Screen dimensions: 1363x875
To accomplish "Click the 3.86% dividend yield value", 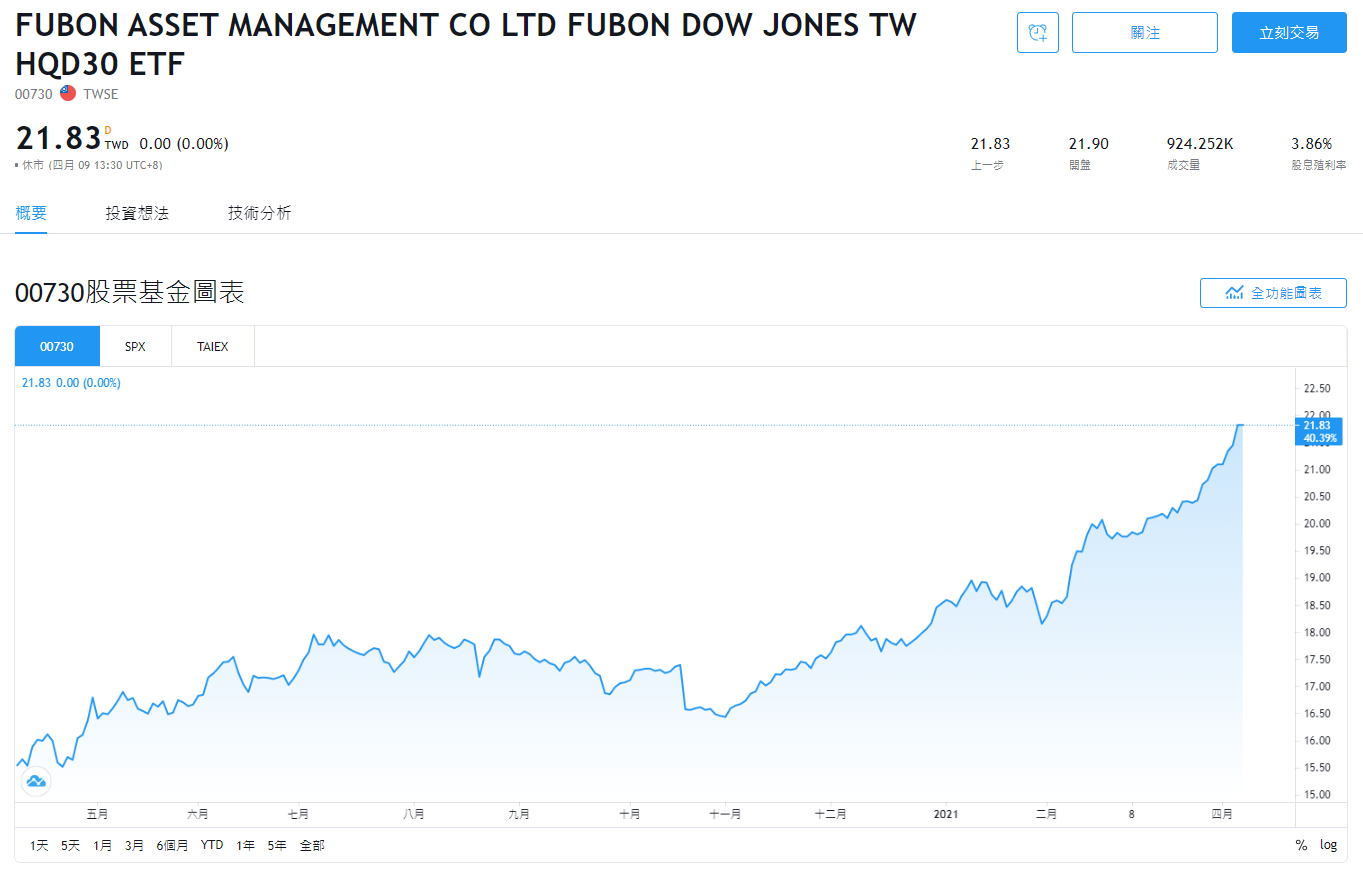I will (x=1312, y=144).
